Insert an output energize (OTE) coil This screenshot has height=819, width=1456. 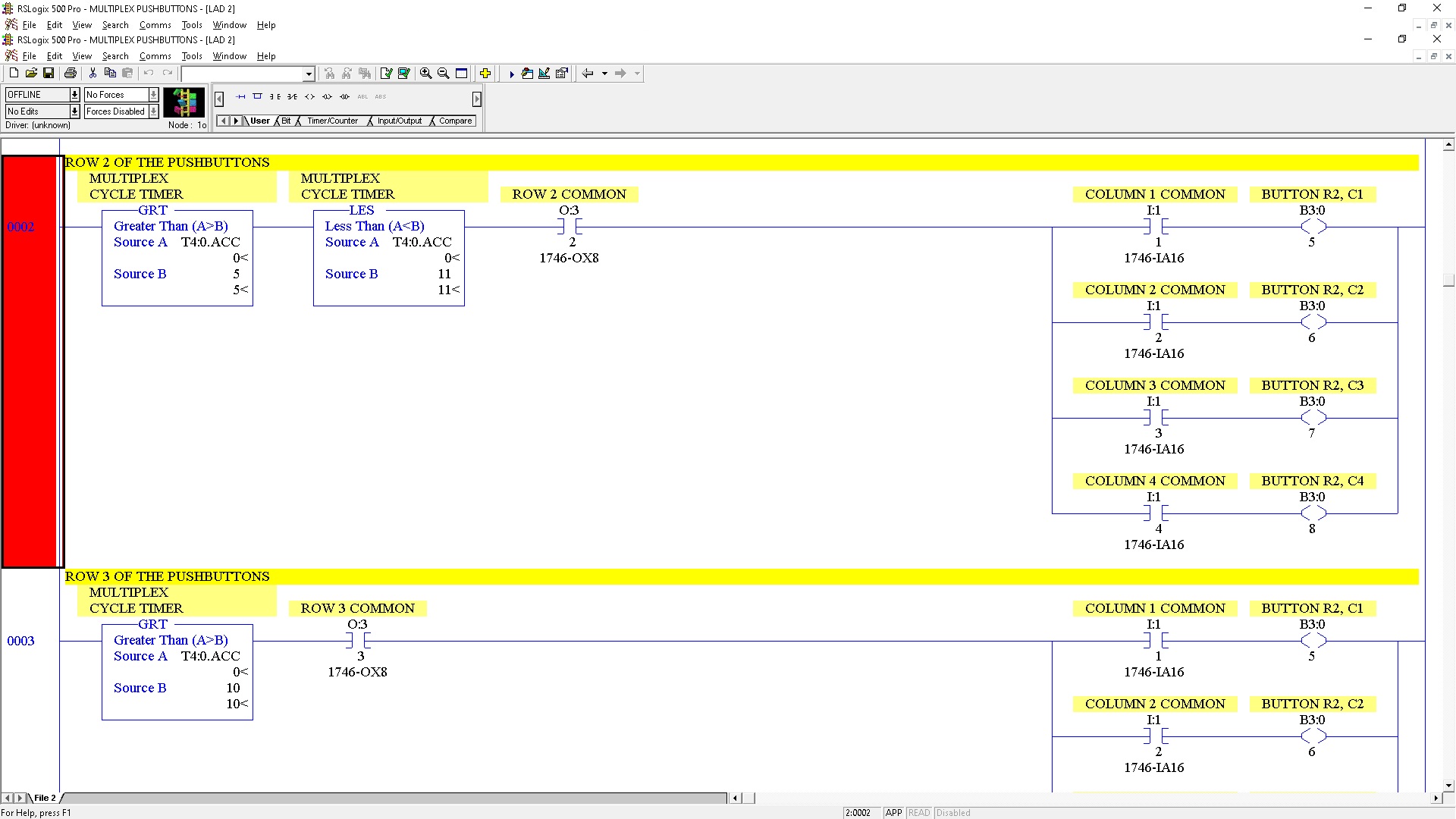point(309,96)
